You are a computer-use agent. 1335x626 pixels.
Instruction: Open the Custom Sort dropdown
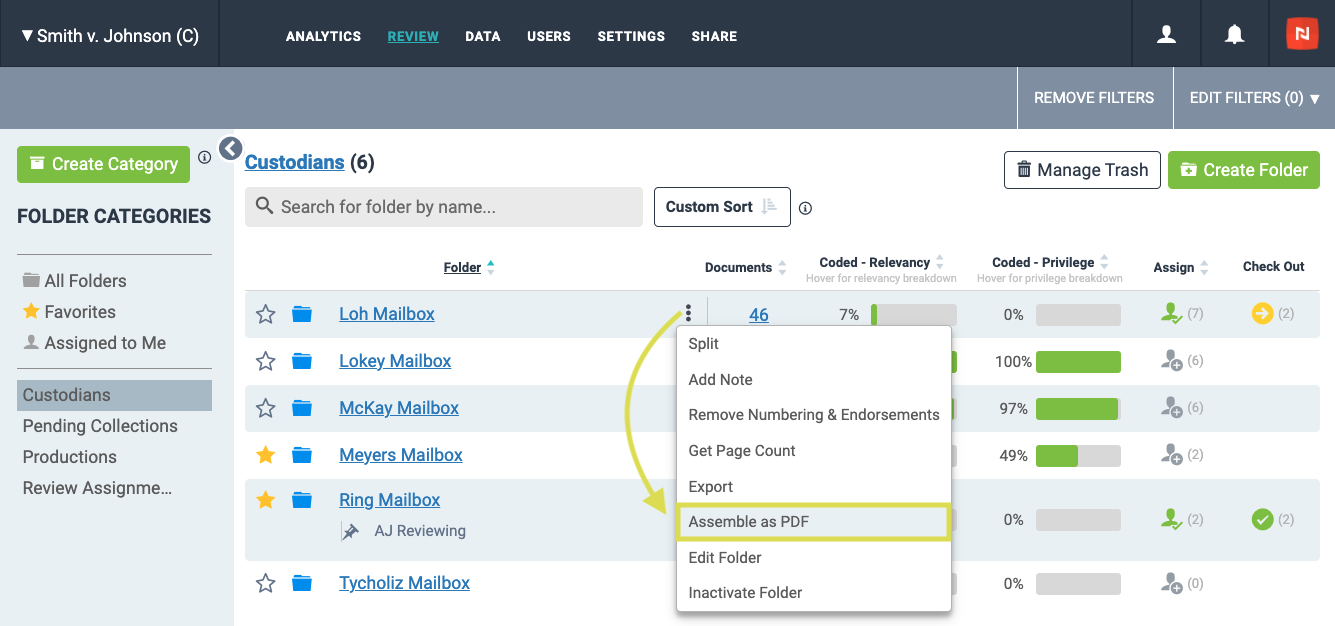[x=722, y=207]
